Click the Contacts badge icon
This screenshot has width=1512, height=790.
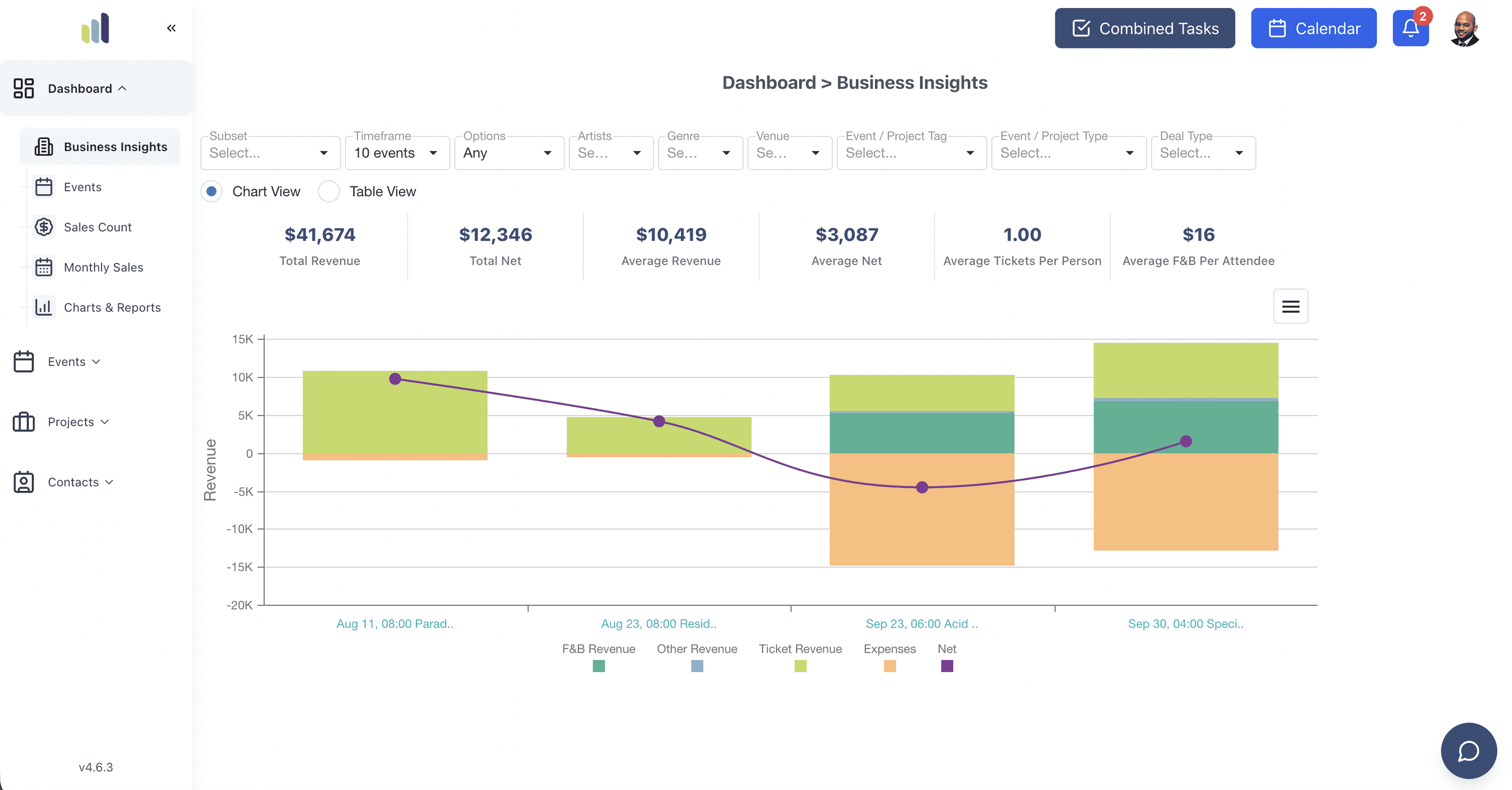24,482
